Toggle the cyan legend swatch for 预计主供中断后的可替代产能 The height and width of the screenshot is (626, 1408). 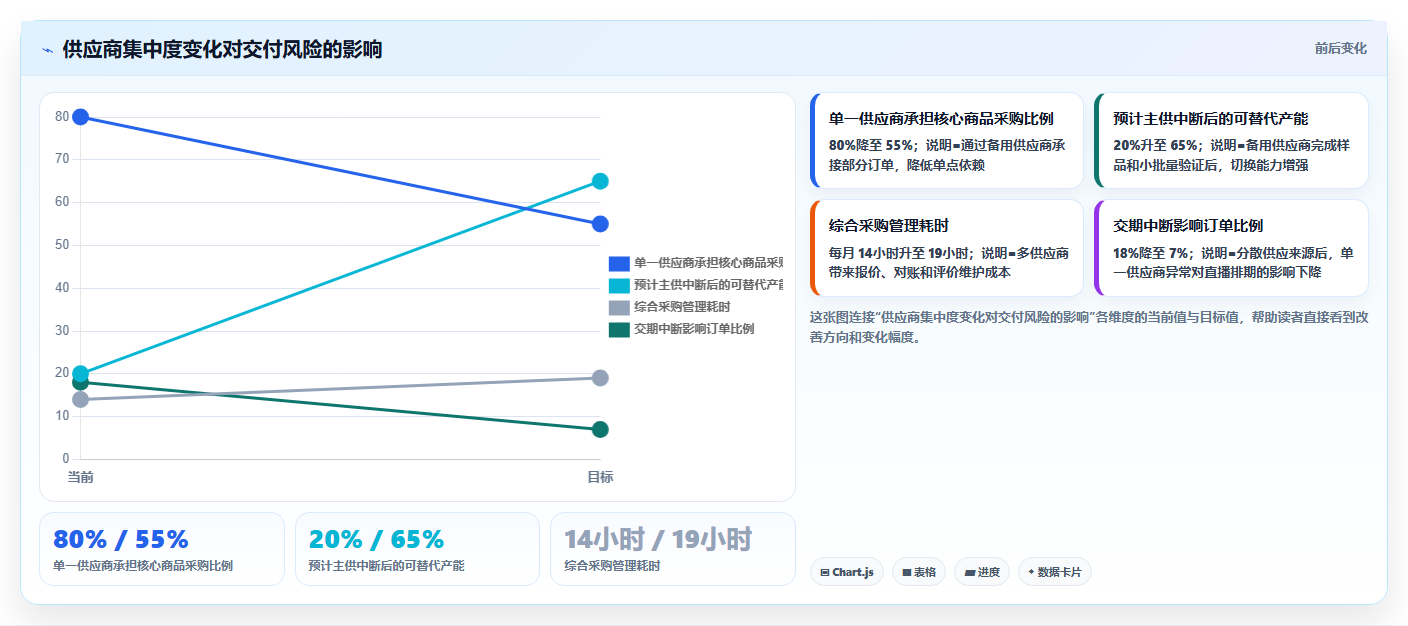(619, 285)
